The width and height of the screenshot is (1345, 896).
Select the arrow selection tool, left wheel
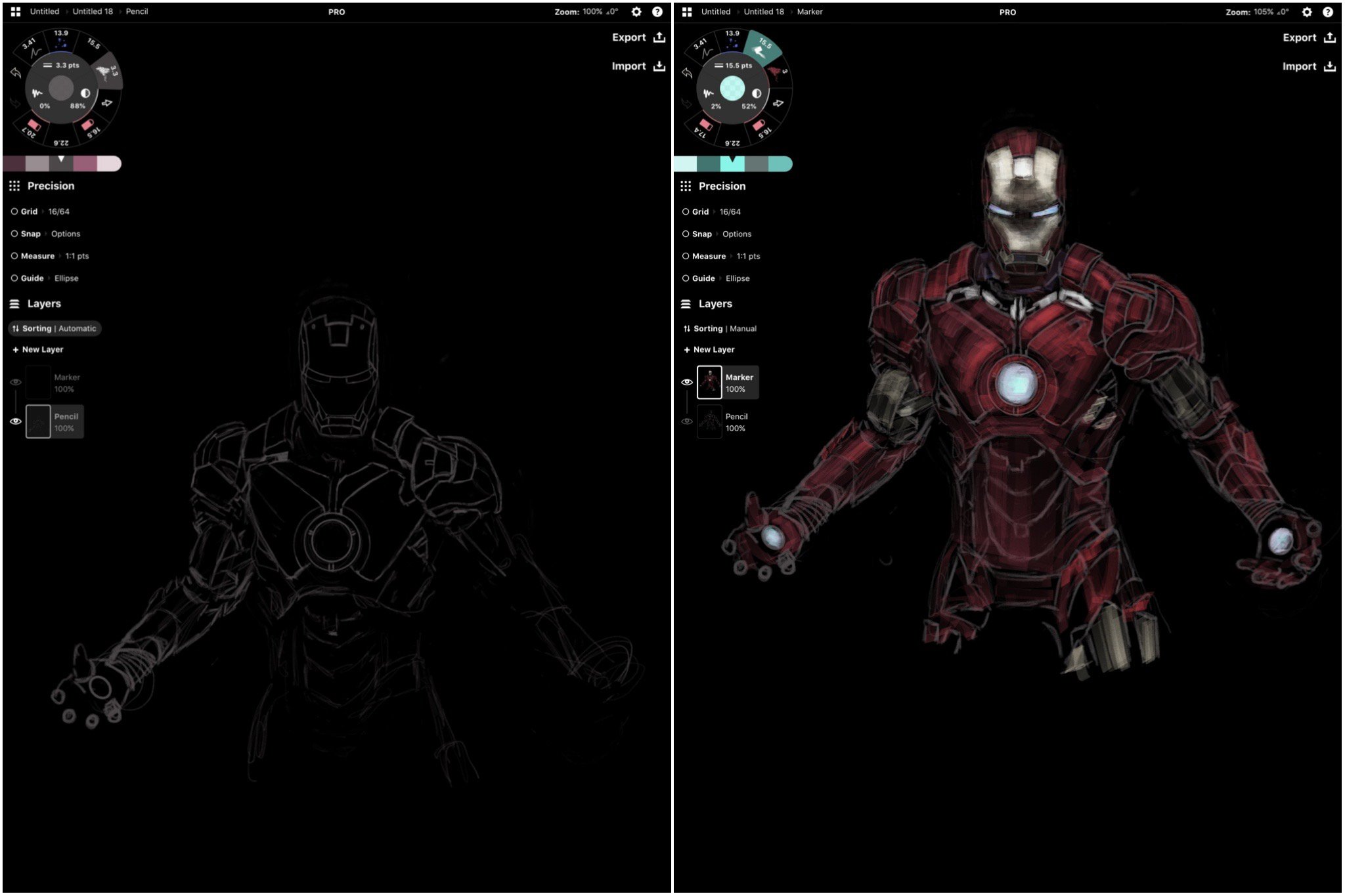[107, 103]
